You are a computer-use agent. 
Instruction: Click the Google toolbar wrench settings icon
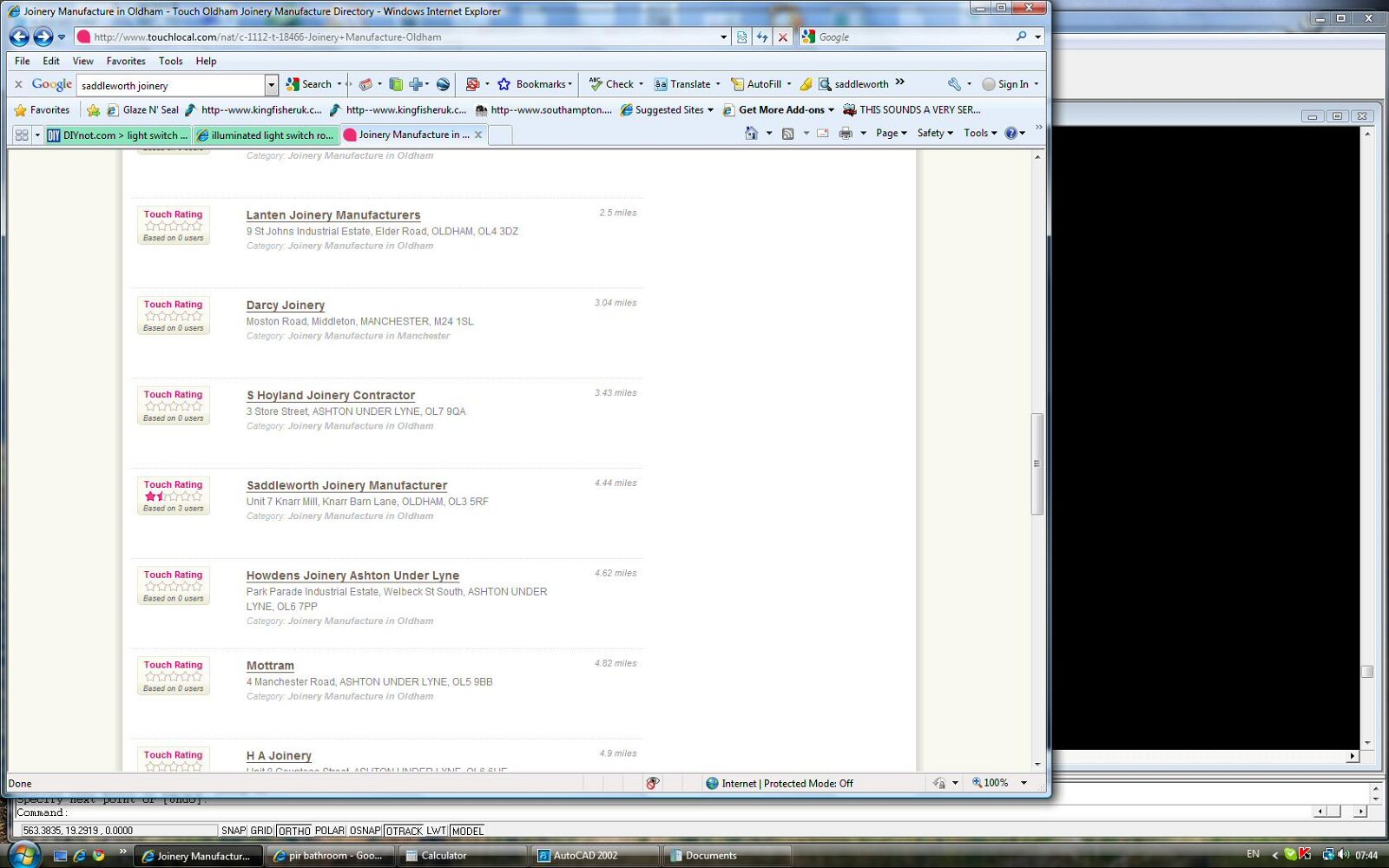tap(954, 84)
